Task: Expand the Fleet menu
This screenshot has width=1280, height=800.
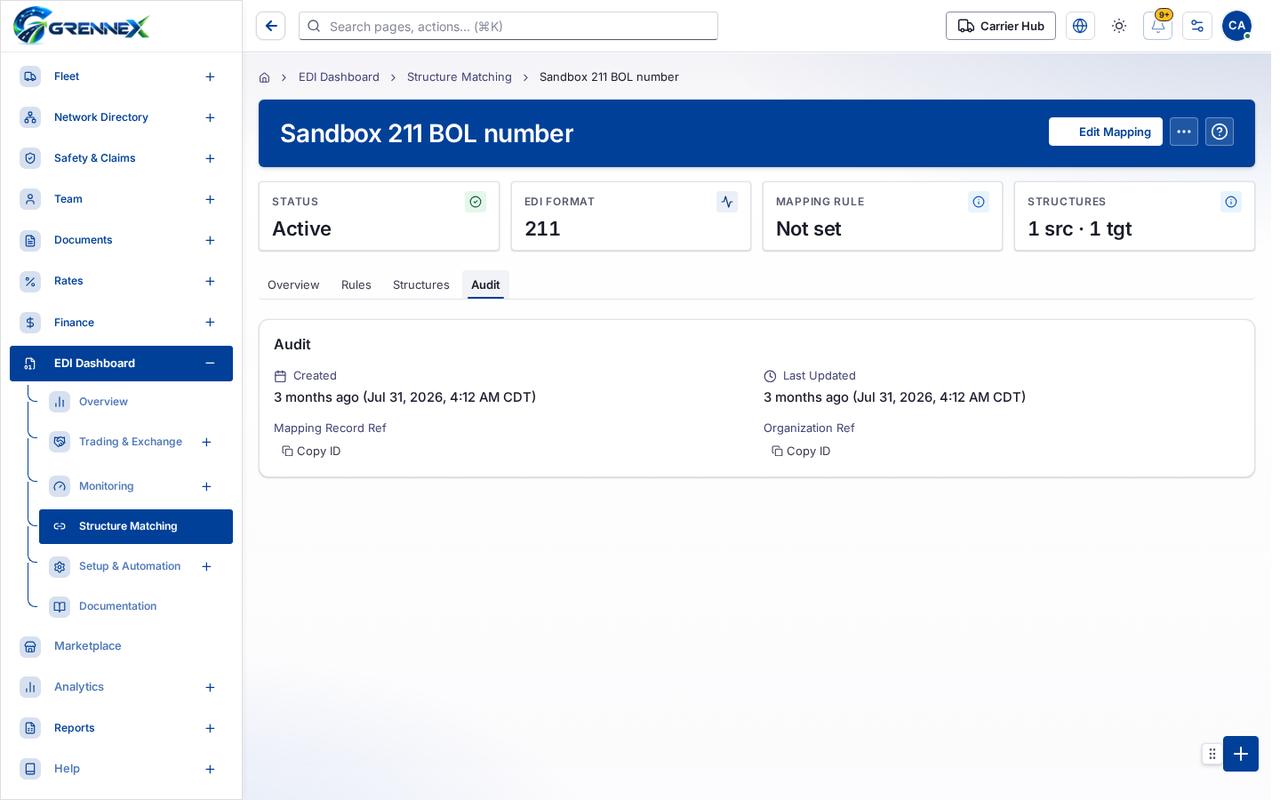Action: tap(210, 77)
